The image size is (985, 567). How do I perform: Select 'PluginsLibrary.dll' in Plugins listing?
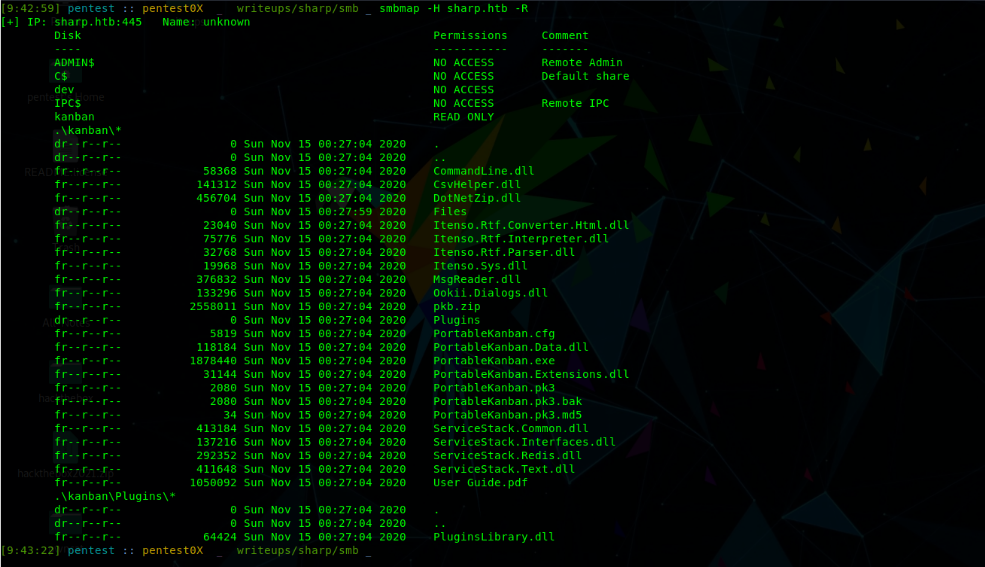(494, 537)
